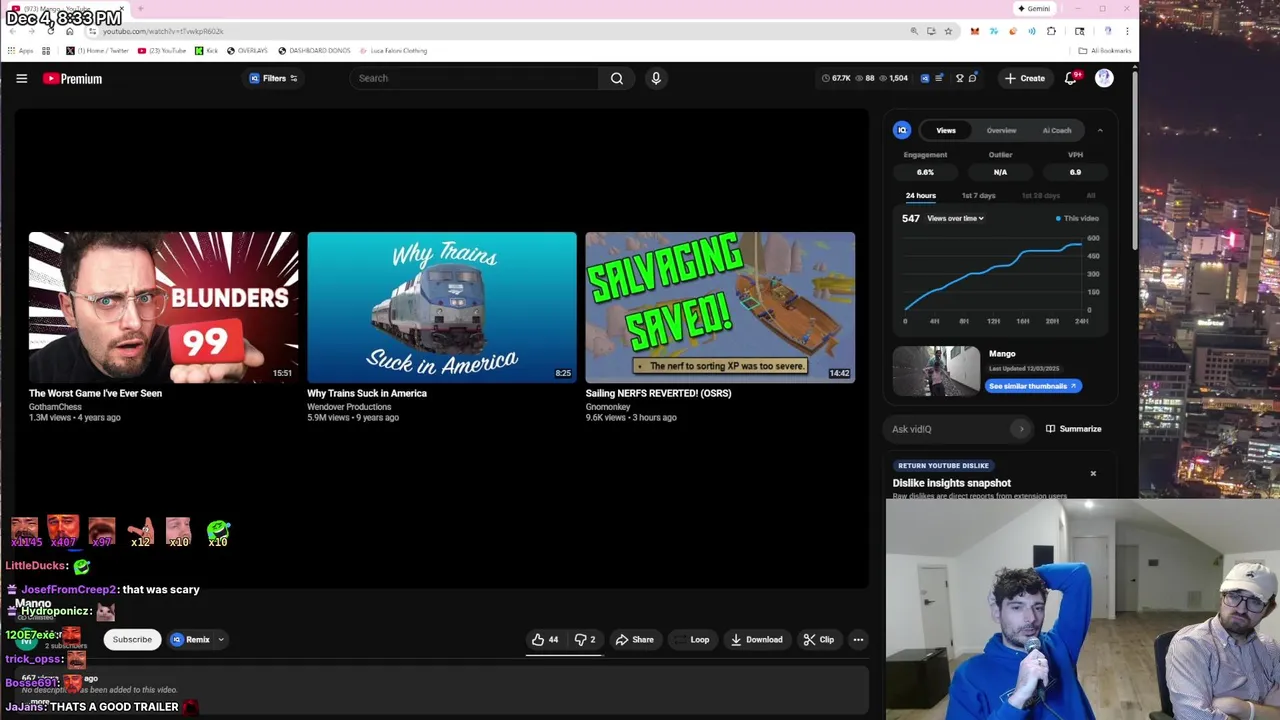Click the Download button
Image resolution: width=1280 pixels, height=720 pixels.
[756, 640]
